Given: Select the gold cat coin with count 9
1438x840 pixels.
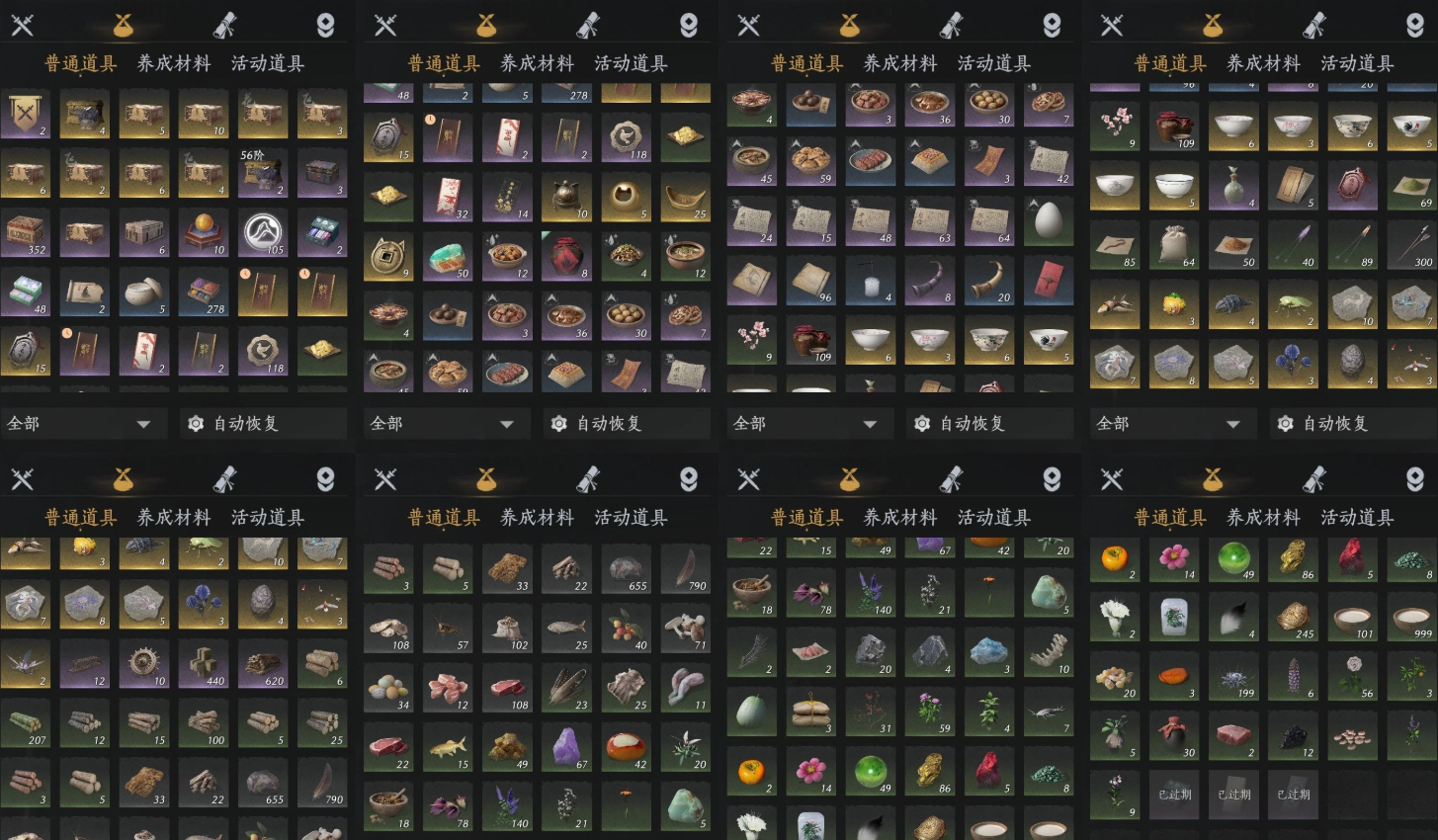Looking at the screenshot, I should (388, 257).
